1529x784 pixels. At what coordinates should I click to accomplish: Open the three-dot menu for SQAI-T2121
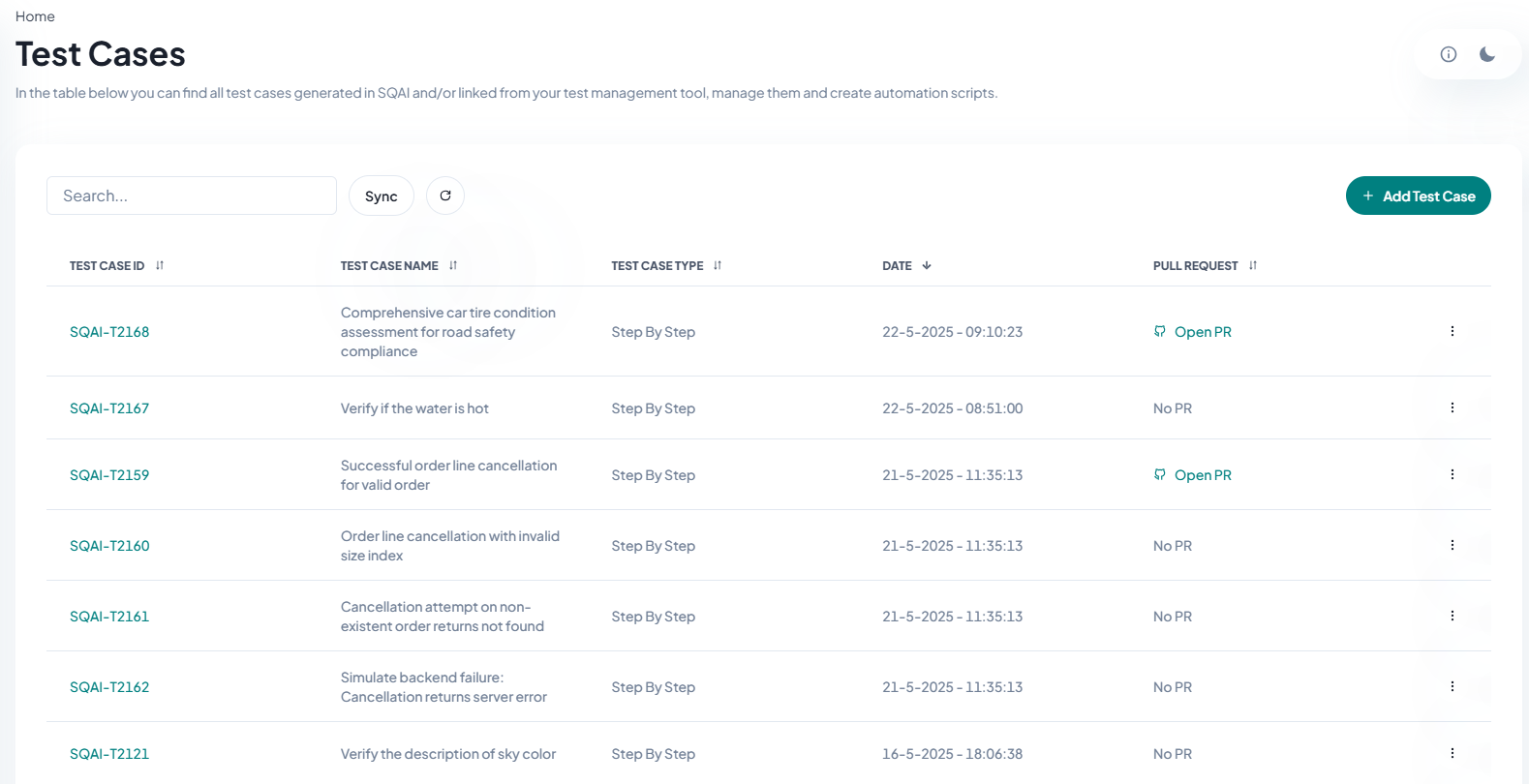[x=1453, y=753]
